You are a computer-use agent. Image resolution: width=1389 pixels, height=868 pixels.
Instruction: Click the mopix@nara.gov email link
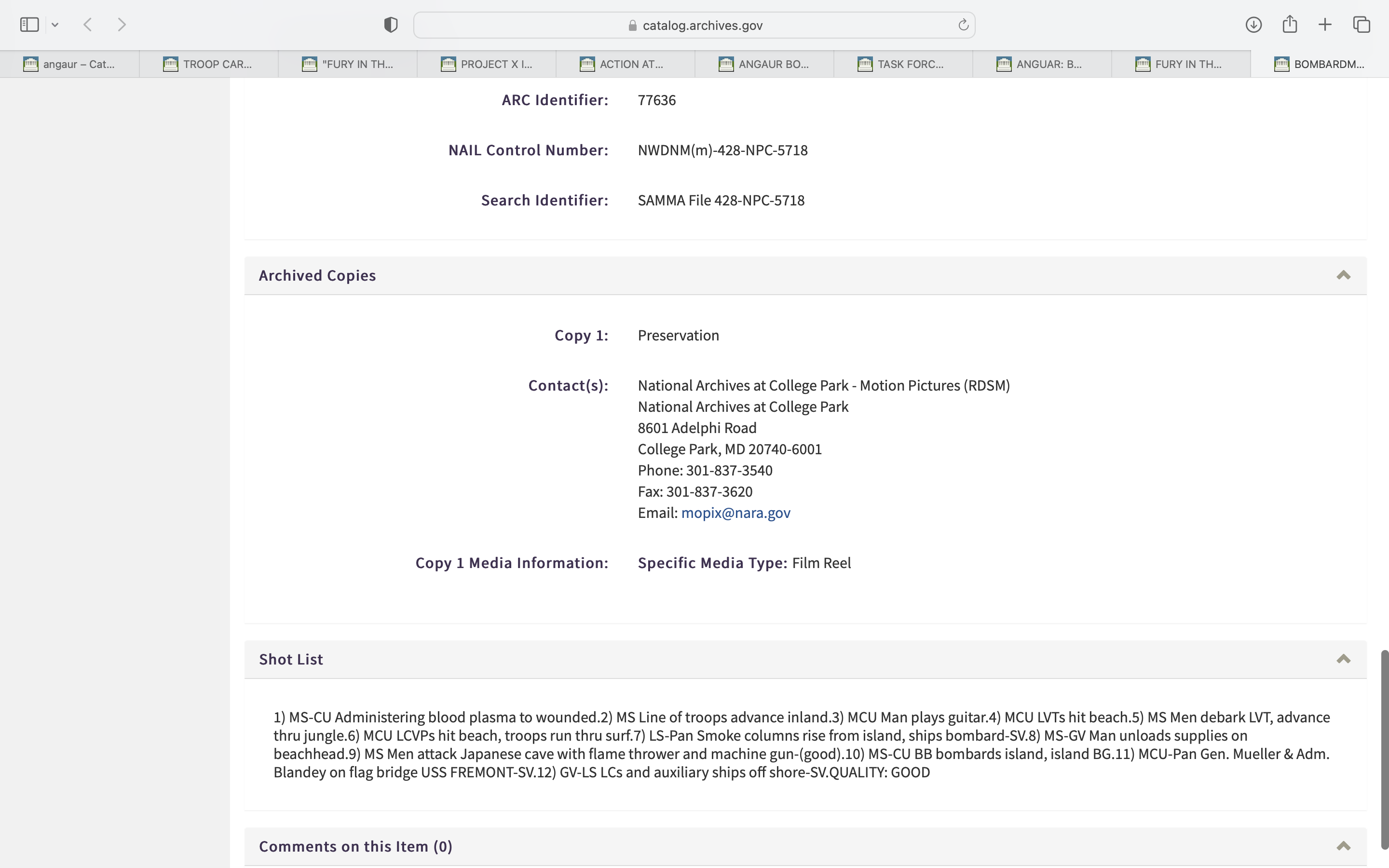click(x=735, y=513)
